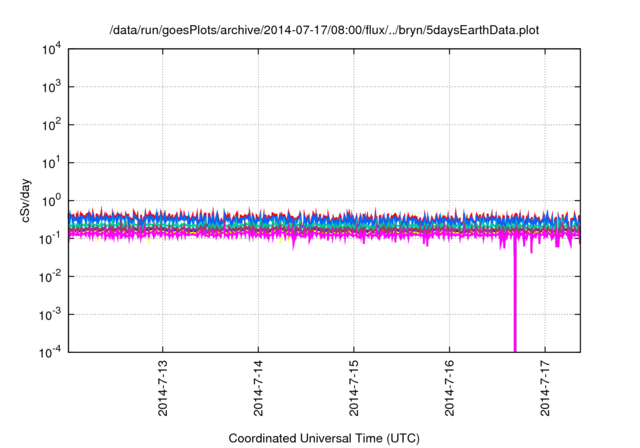Click the plot title file path

click(324, 31)
